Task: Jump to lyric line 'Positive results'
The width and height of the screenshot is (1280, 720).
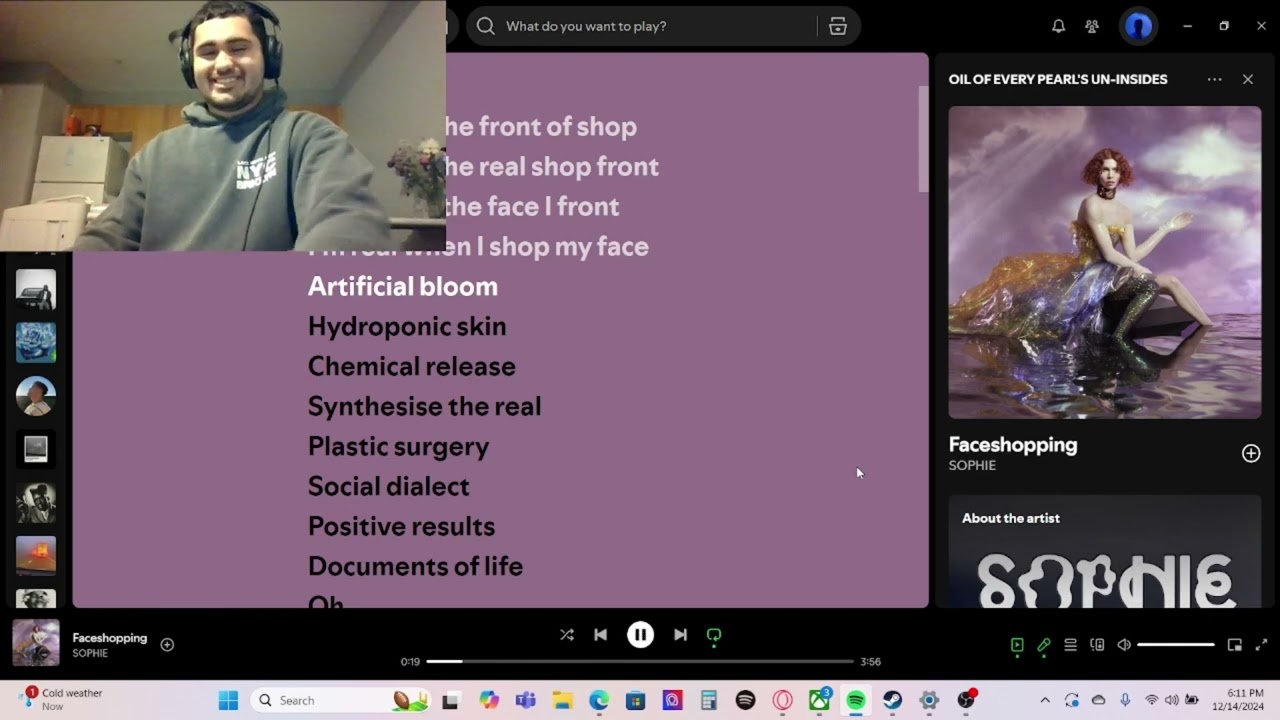Action: point(402,526)
